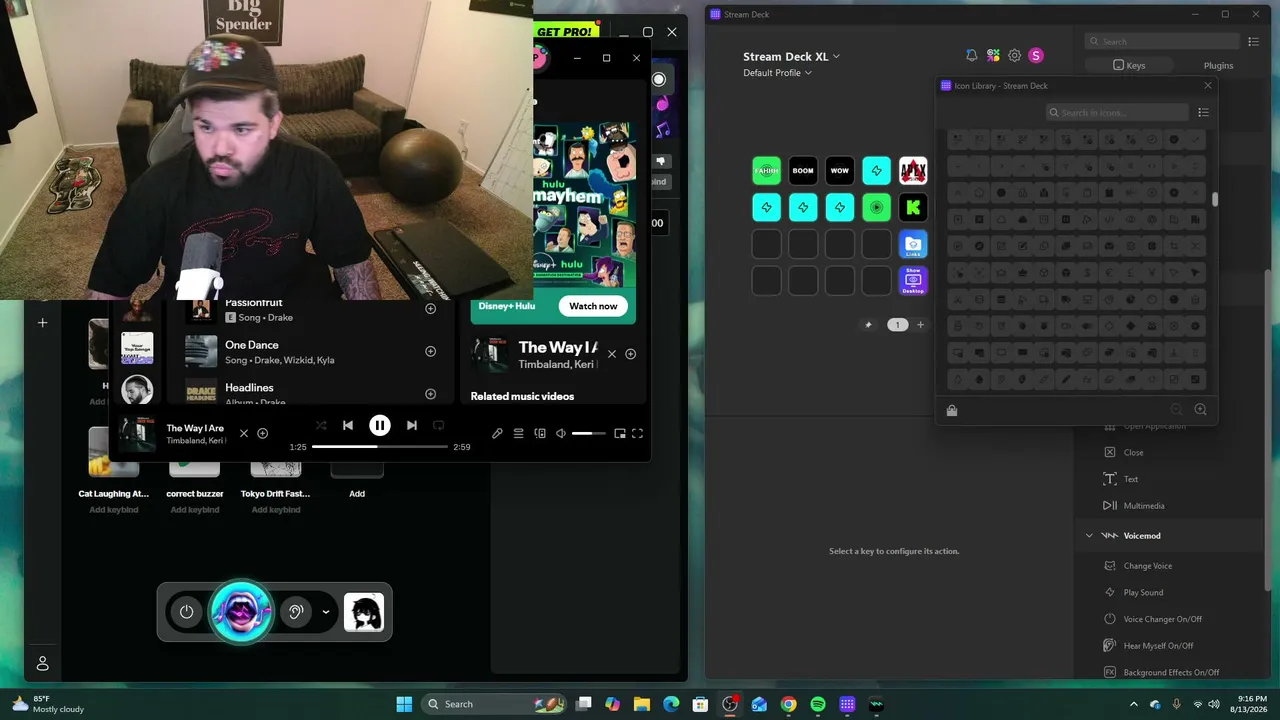
Task: Open Spotify lyrics microphone icon
Action: [x=497, y=433]
